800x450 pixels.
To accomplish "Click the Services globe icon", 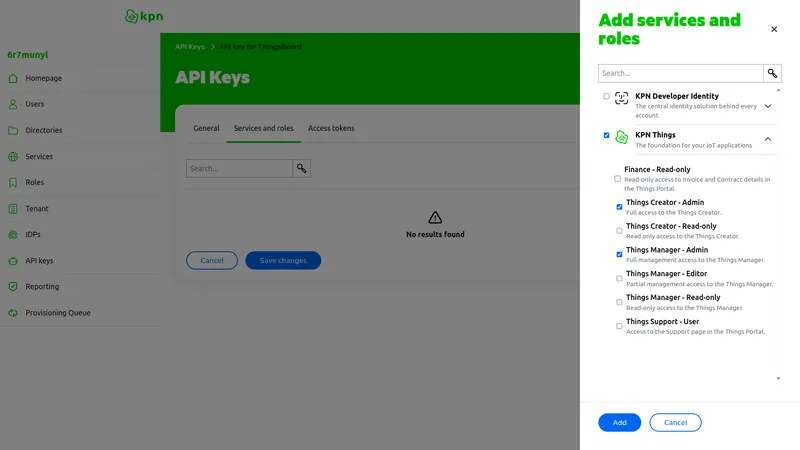I will click(x=13, y=157).
